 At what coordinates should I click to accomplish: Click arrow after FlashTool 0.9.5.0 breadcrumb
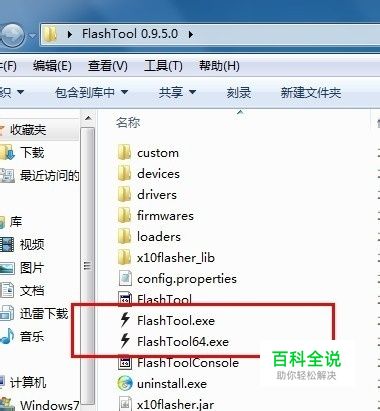[191, 34]
